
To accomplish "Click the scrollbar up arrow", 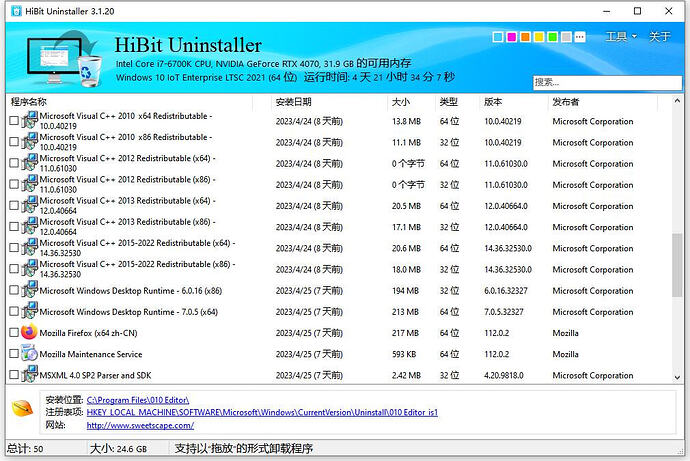I will click(677, 101).
